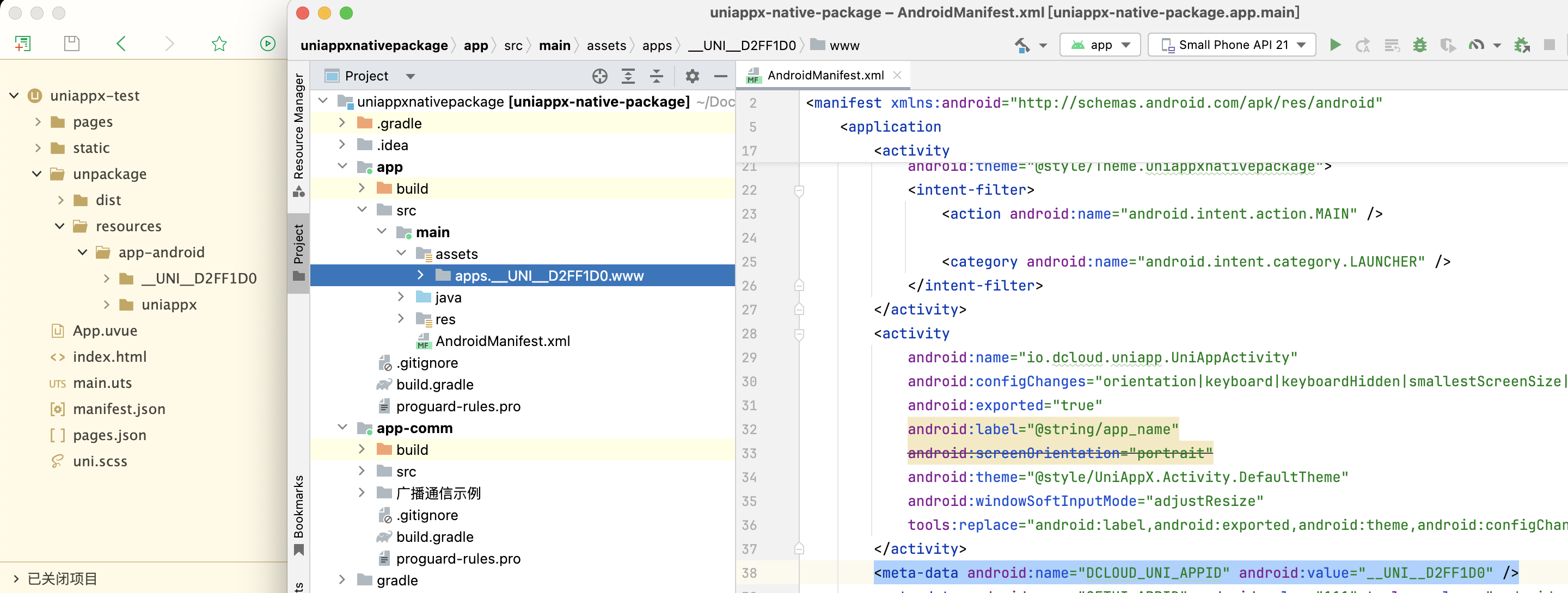The height and width of the screenshot is (593, 1568).
Task: Click the collapse all icon in Project panel
Action: tap(656, 76)
